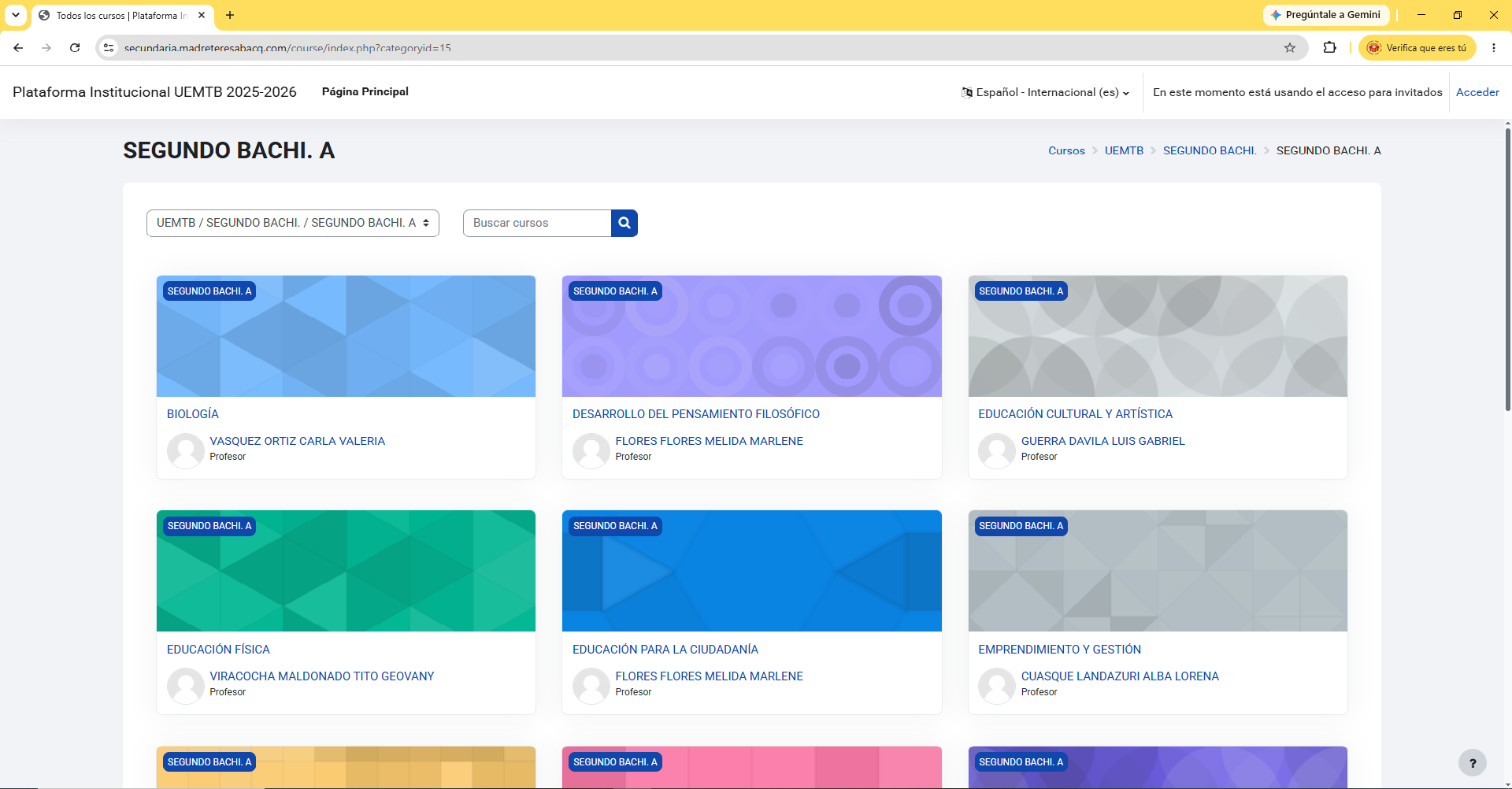This screenshot has height=789, width=1512.
Task: Click avatar of GUERRA DAVILA LUIS GABRIEL
Action: pos(997,451)
